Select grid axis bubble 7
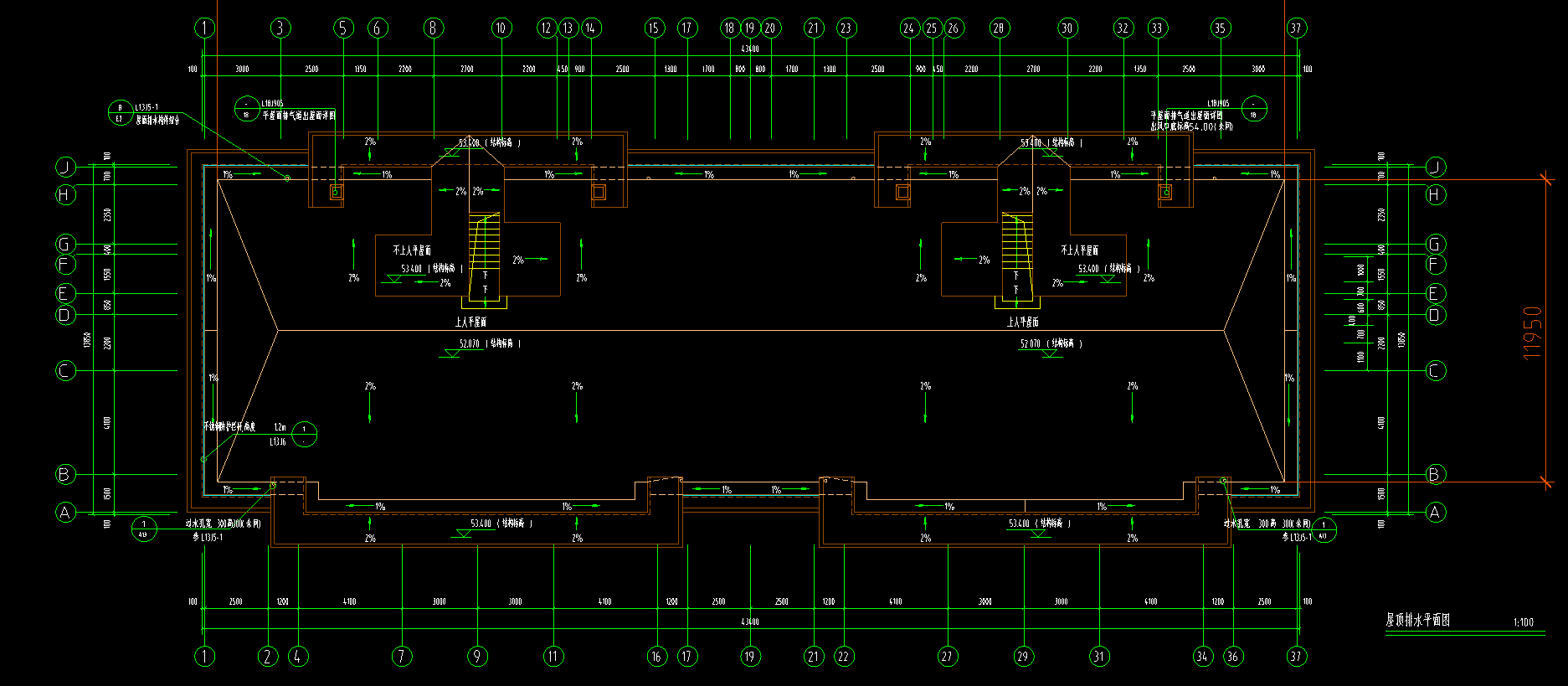 coord(402,656)
